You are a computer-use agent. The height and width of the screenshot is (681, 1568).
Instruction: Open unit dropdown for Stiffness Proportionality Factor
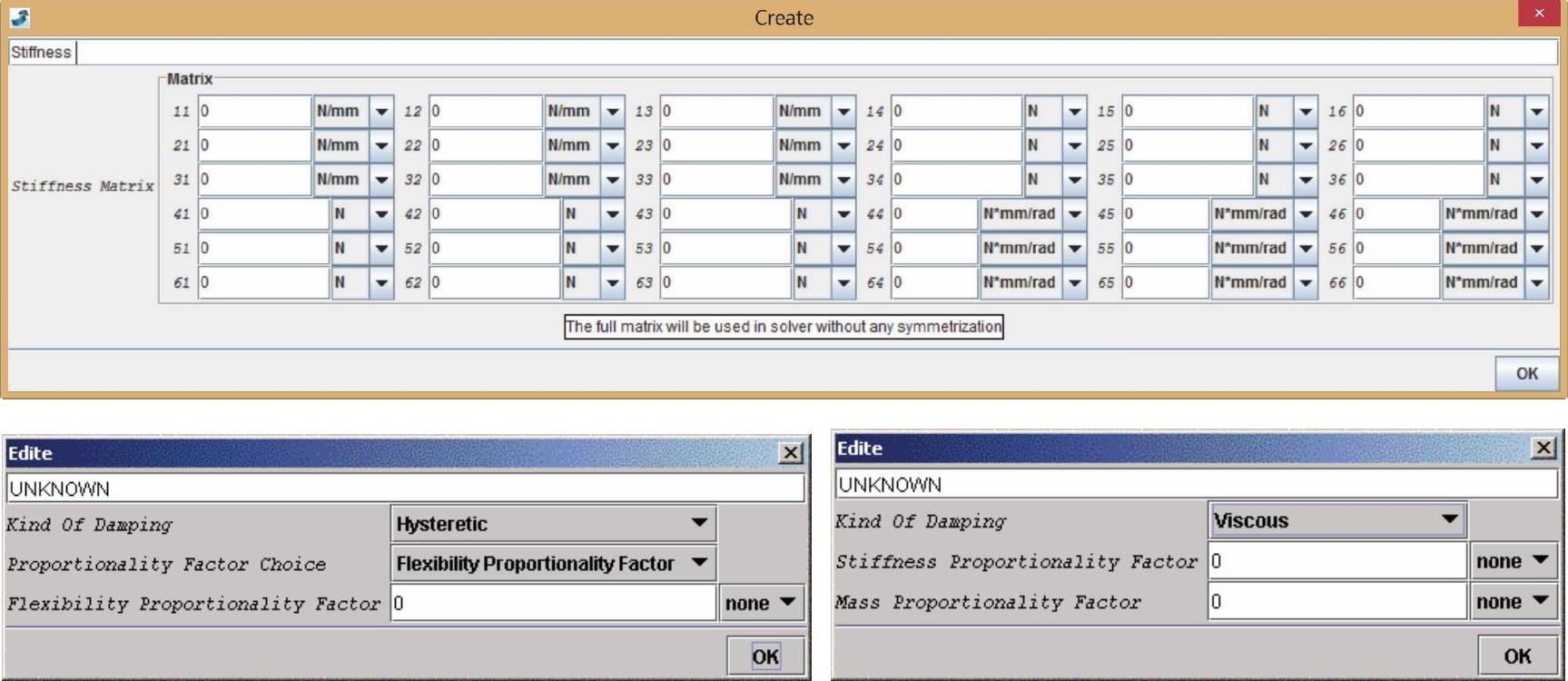1512,561
